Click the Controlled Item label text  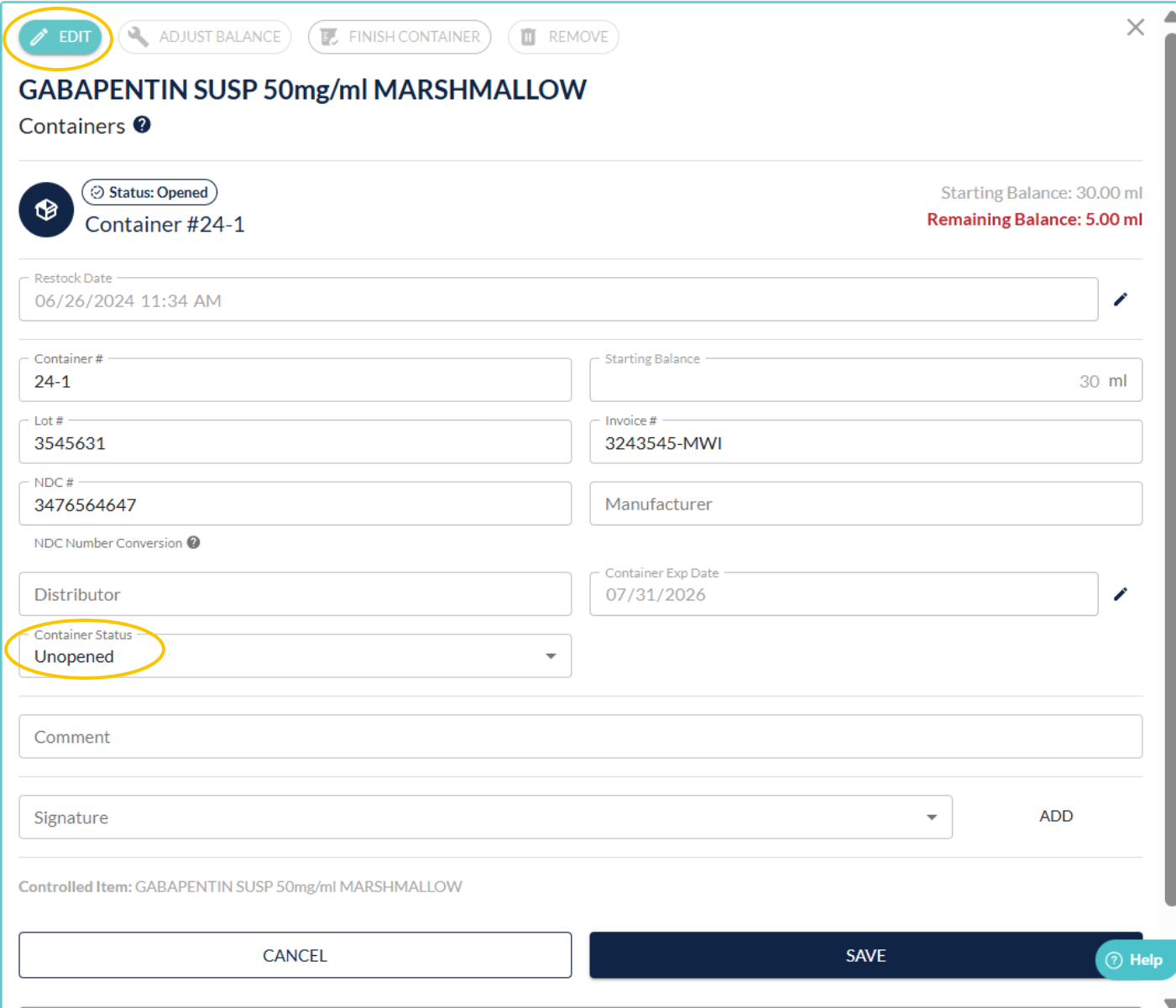pos(75,886)
